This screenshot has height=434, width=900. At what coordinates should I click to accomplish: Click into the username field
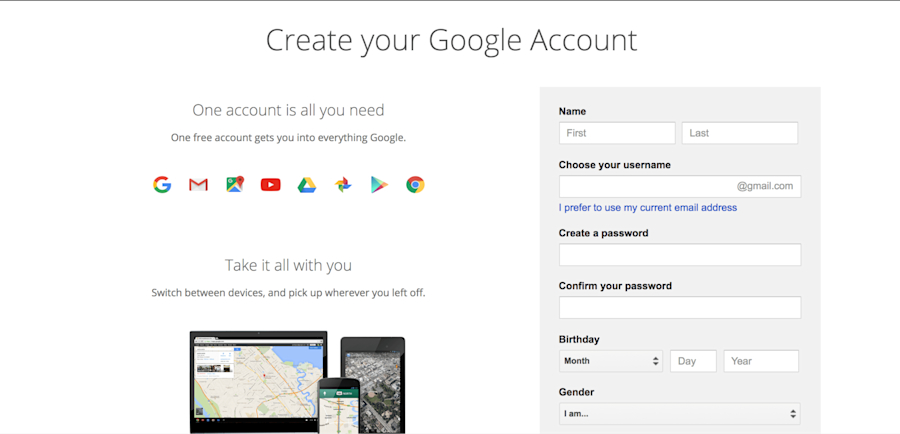(680, 187)
